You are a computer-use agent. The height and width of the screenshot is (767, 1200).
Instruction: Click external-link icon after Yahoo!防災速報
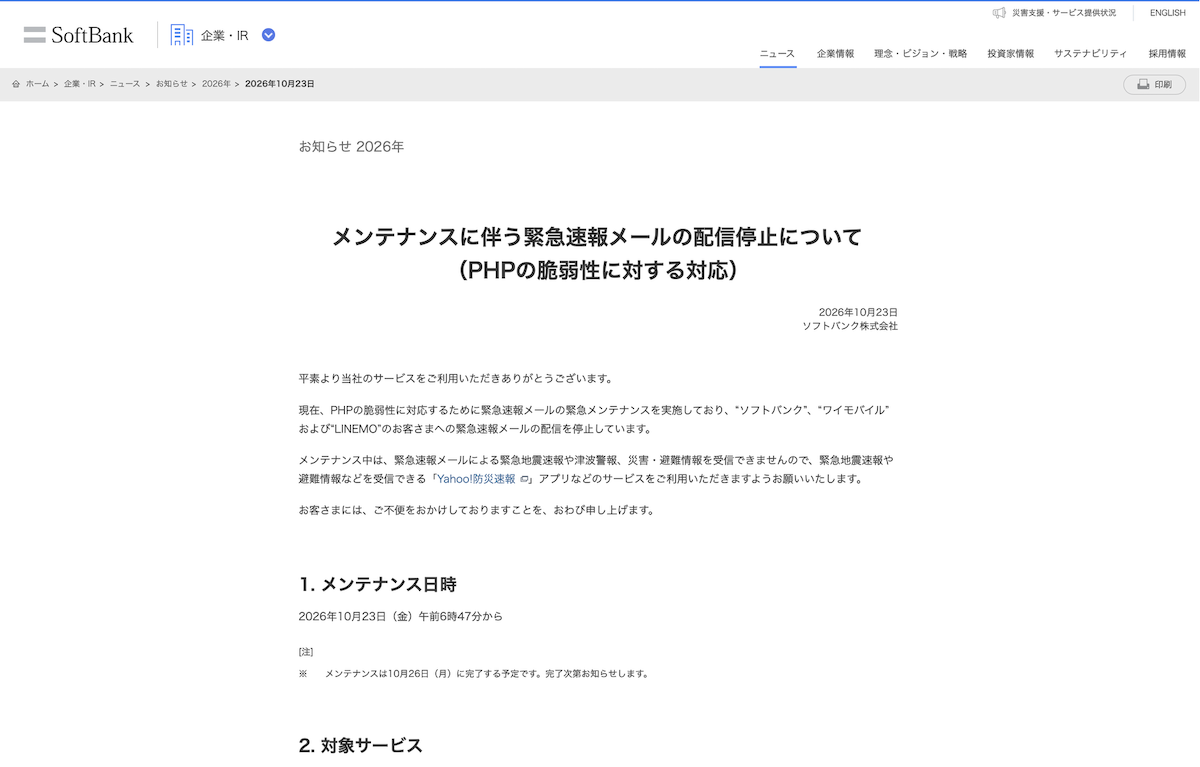point(524,480)
